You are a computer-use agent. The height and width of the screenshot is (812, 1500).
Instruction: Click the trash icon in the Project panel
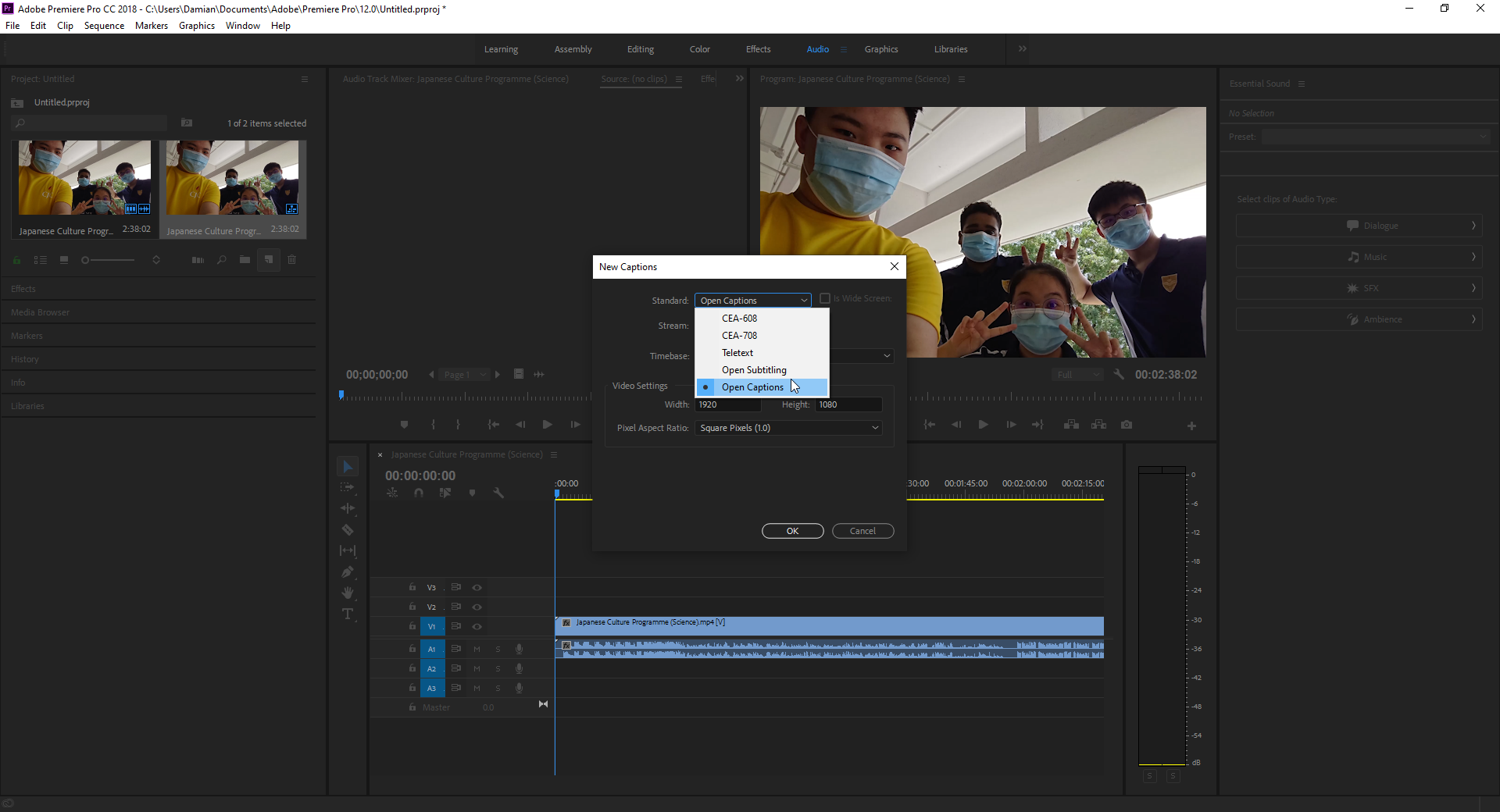tap(292, 260)
